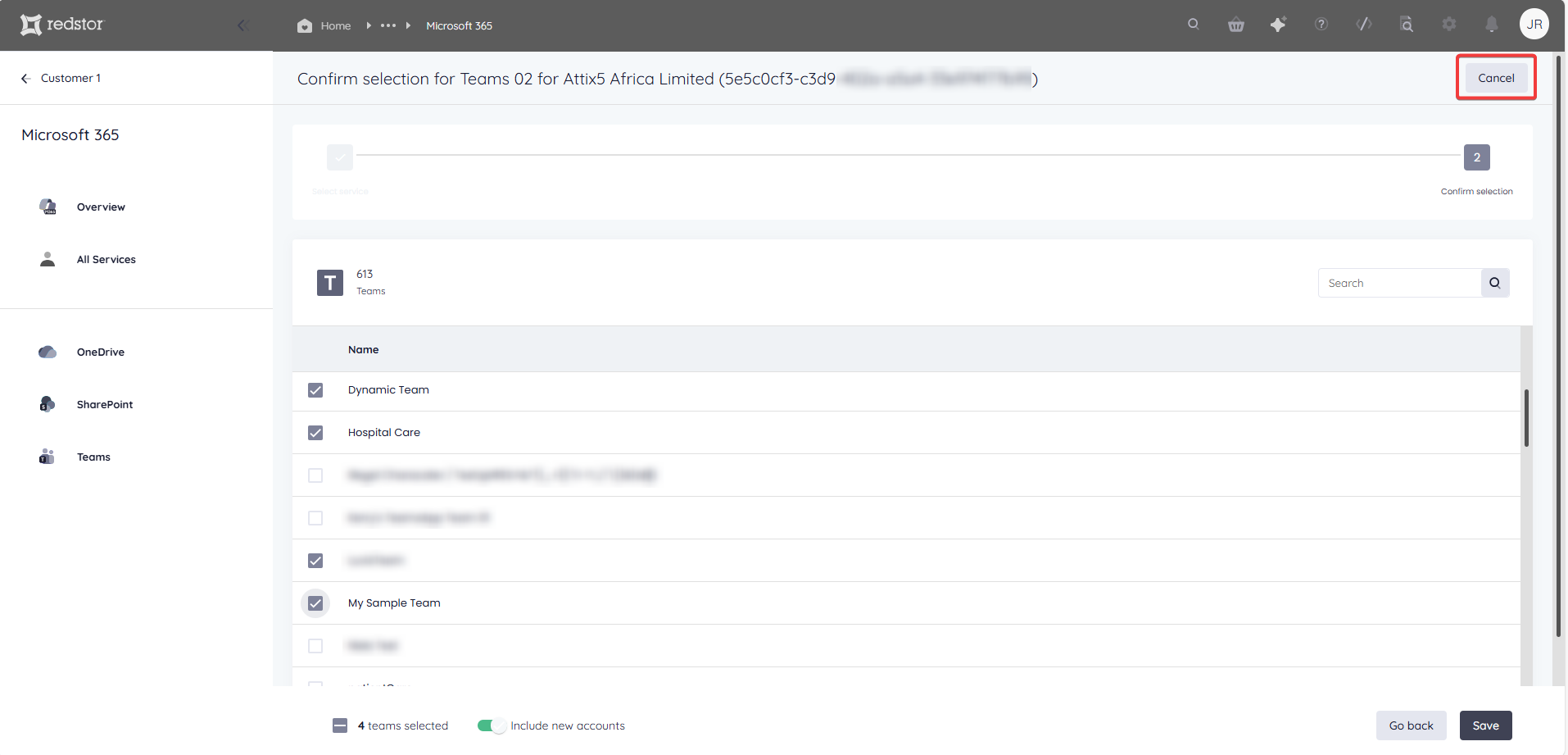Uncheck the My Sample Team checkbox
The height and width of the screenshot is (755, 1568).
[315, 603]
